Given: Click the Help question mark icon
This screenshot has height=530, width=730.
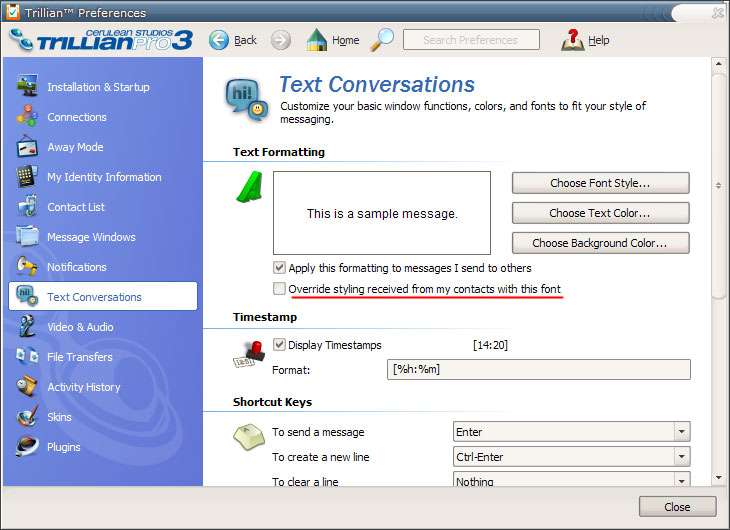Looking at the screenshot, I should 573,40.
